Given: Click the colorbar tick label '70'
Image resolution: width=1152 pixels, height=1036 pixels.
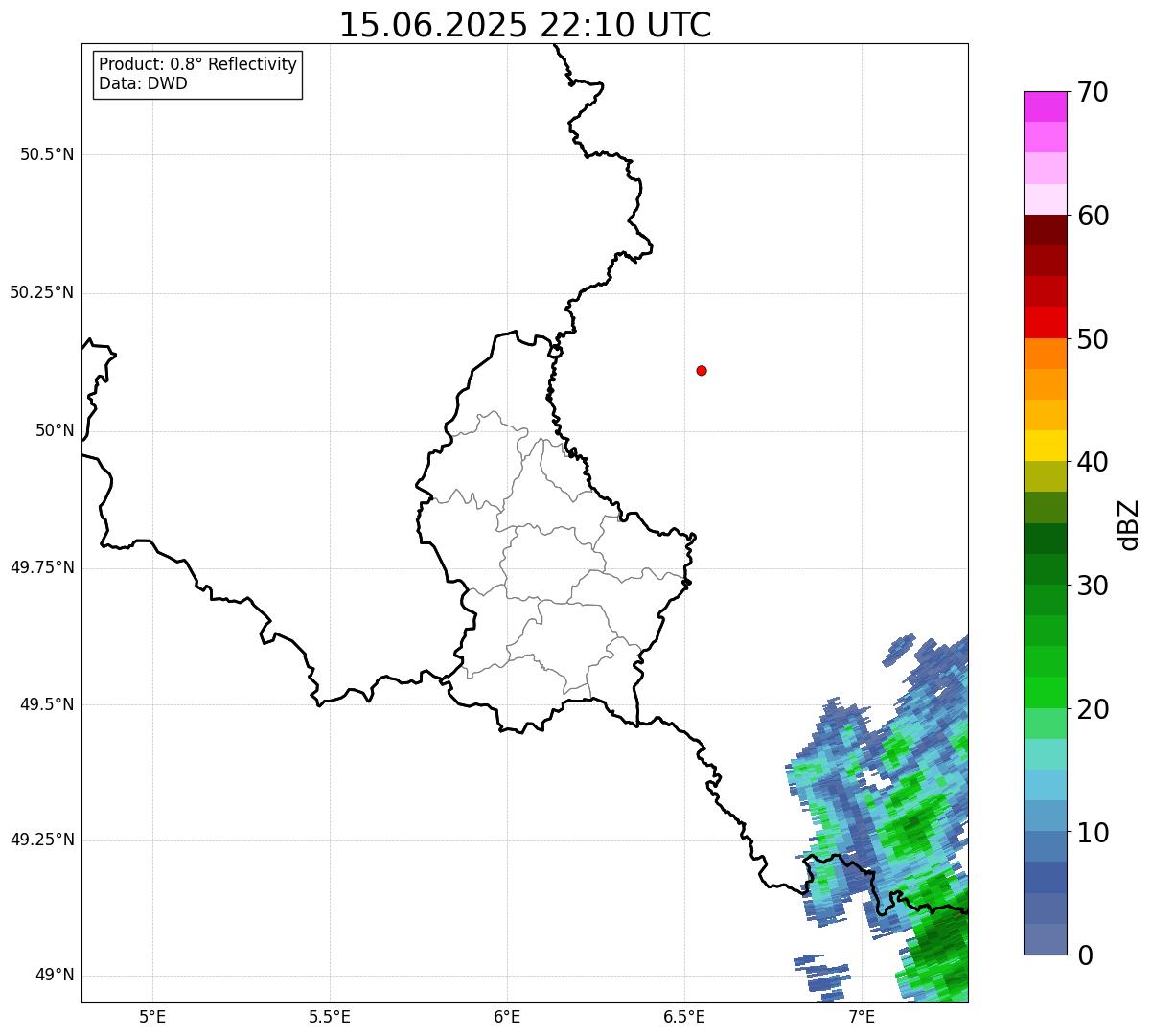Looking at the screenshot, I should pos(1093,92).
